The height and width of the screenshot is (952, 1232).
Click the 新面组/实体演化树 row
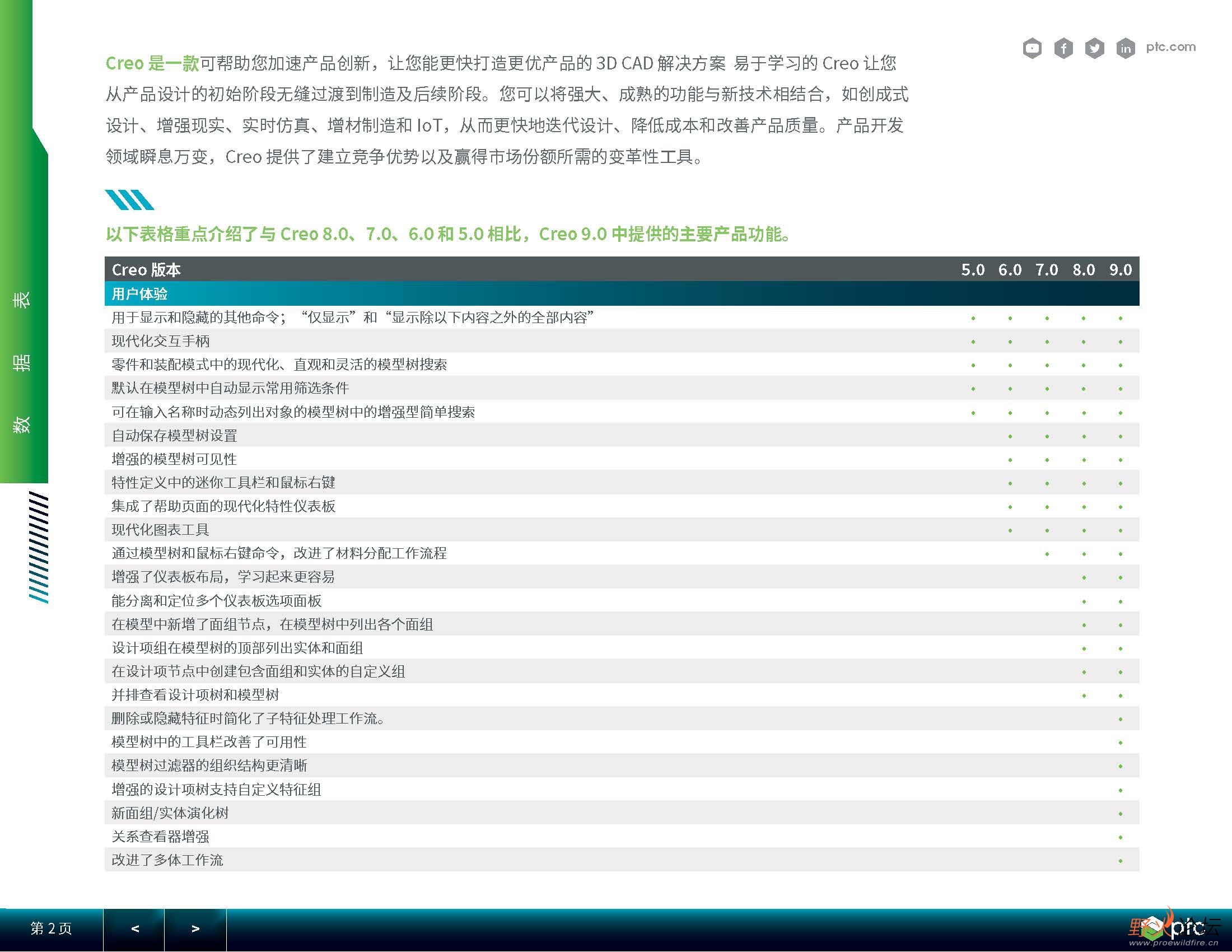point(622,813)
